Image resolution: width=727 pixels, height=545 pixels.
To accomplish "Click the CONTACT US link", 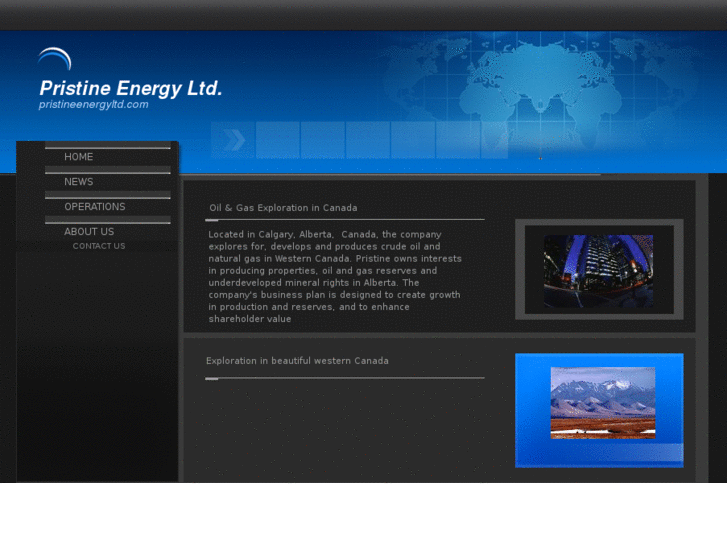I will click(x=99, y=246).
